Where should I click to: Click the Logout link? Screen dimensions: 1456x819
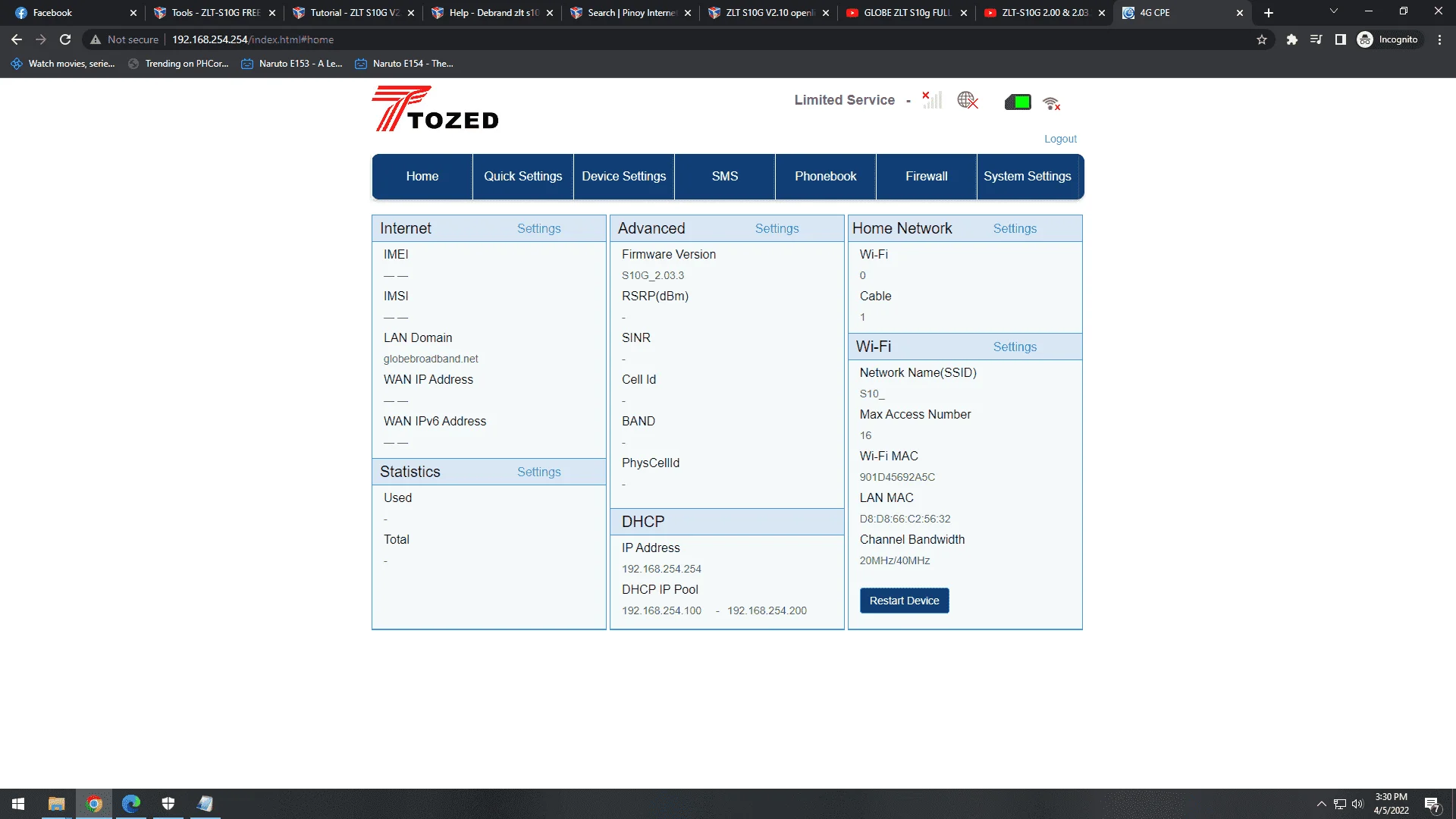click(1060, 139)
